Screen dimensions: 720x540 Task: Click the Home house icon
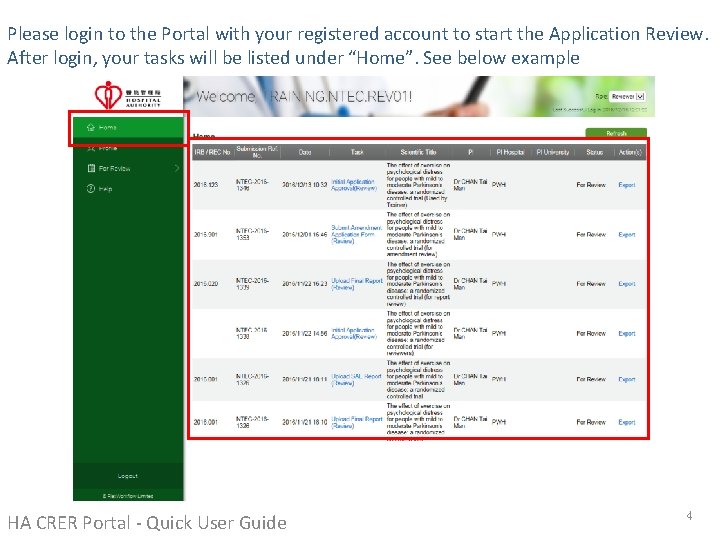91,127
